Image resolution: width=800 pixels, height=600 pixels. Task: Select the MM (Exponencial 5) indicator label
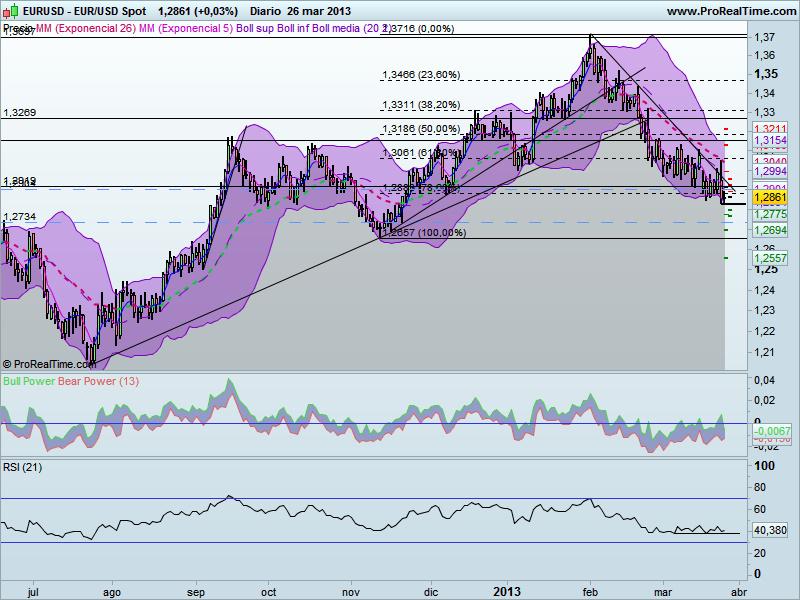pyautogui.click(x=186, y=29)
